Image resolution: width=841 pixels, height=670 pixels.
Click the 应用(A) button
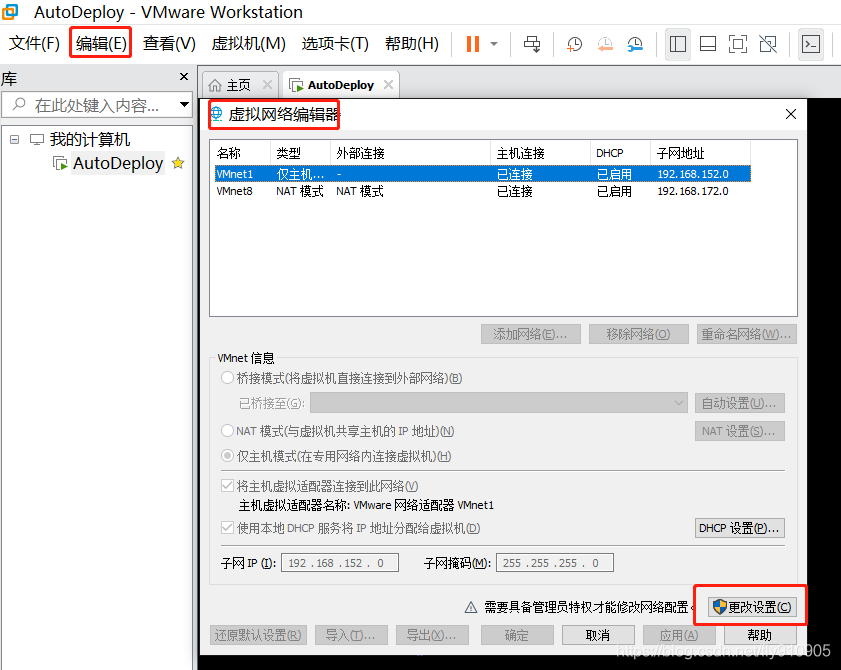click(x=679, y=635)
